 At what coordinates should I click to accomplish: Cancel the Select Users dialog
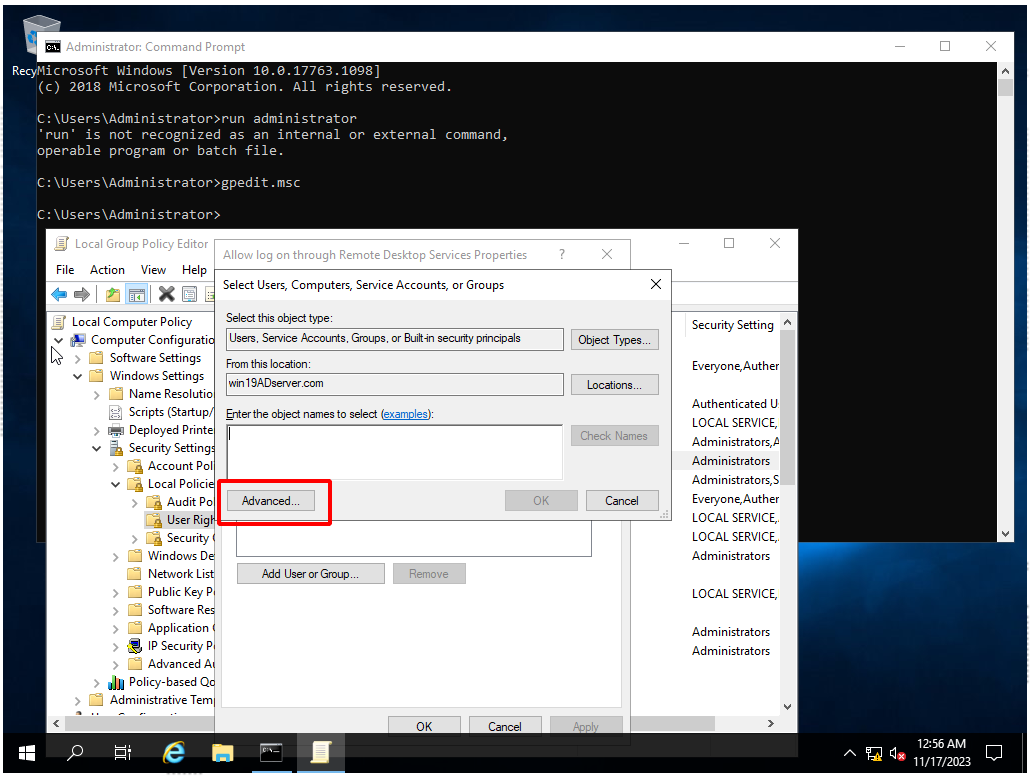point(621,501)
